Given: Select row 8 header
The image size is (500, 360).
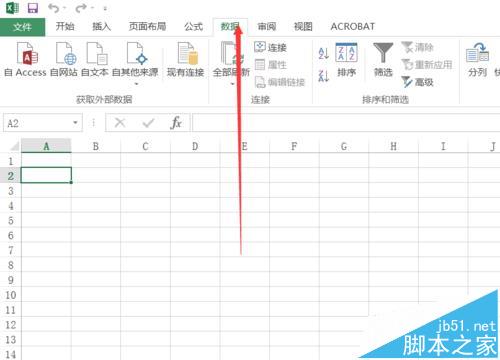Looking at the screenshot, I should [x=11, y=265].
